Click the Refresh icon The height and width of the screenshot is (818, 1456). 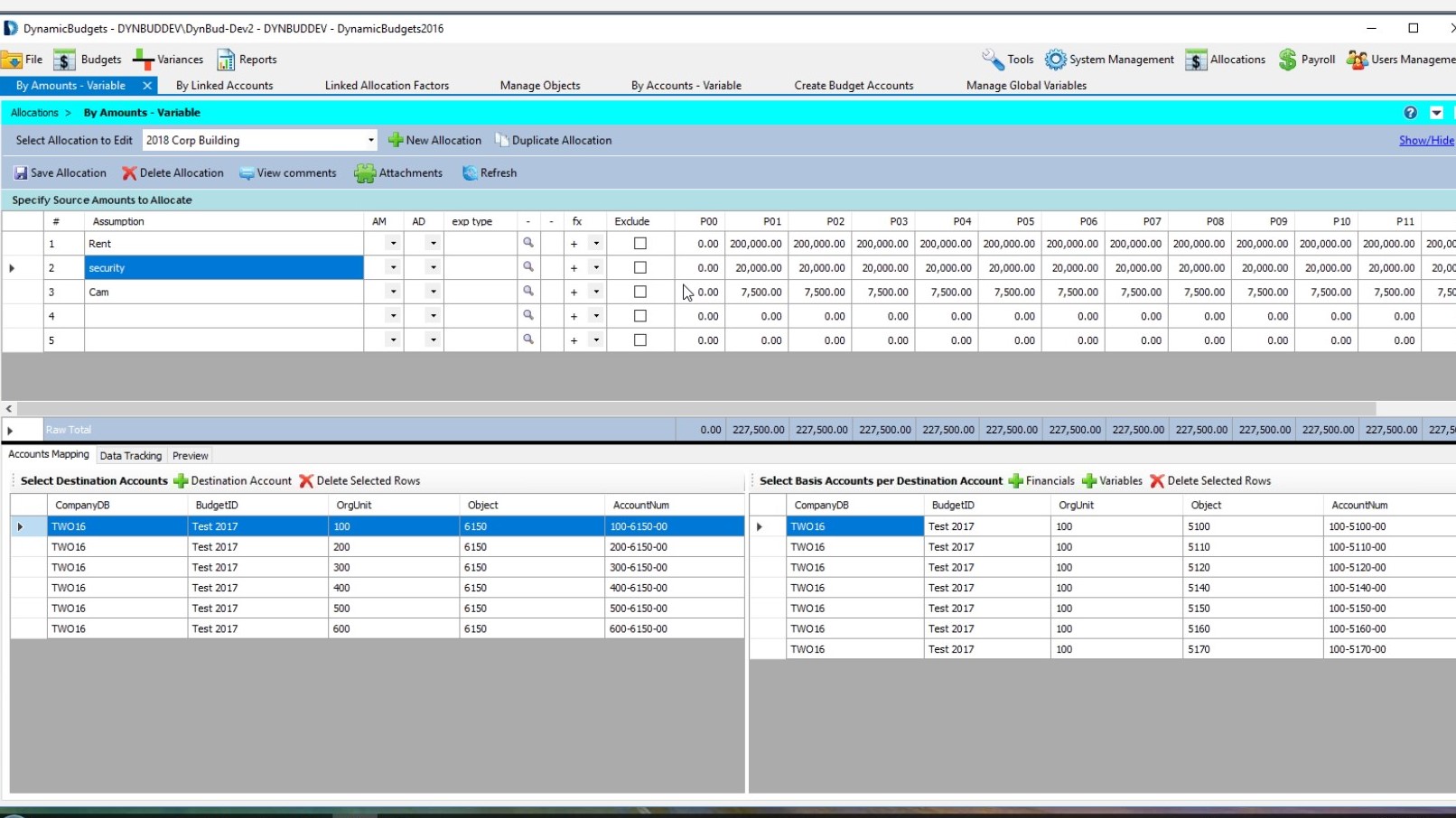point(470,173)
